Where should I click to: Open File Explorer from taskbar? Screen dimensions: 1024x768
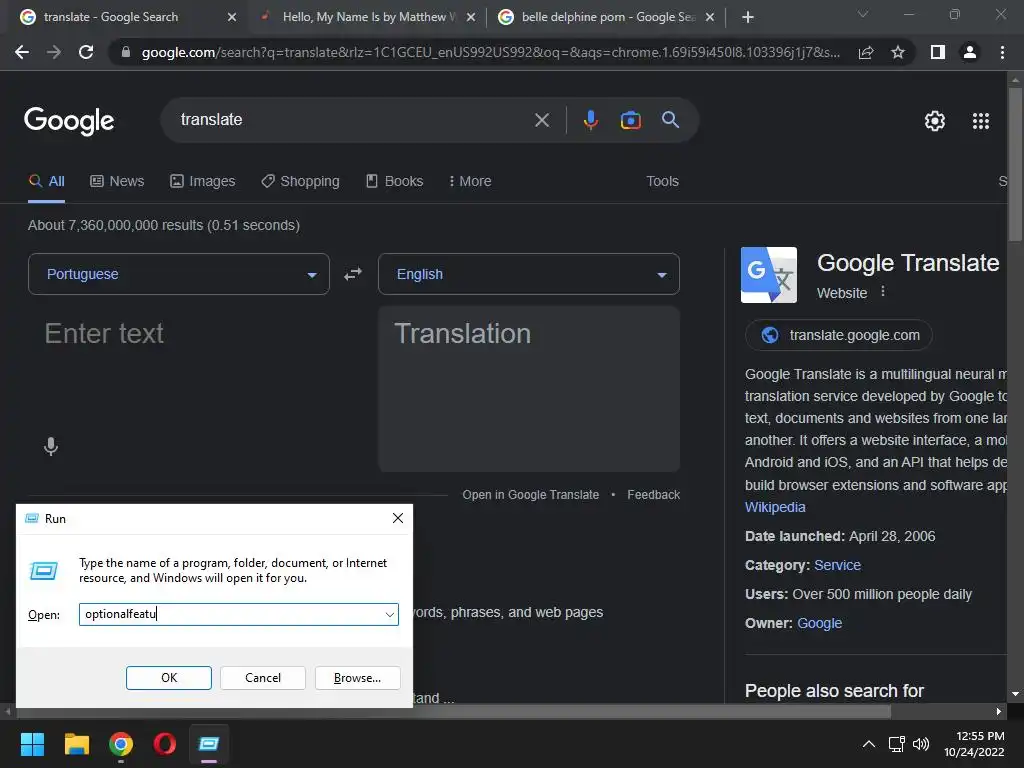click(76, 744)
